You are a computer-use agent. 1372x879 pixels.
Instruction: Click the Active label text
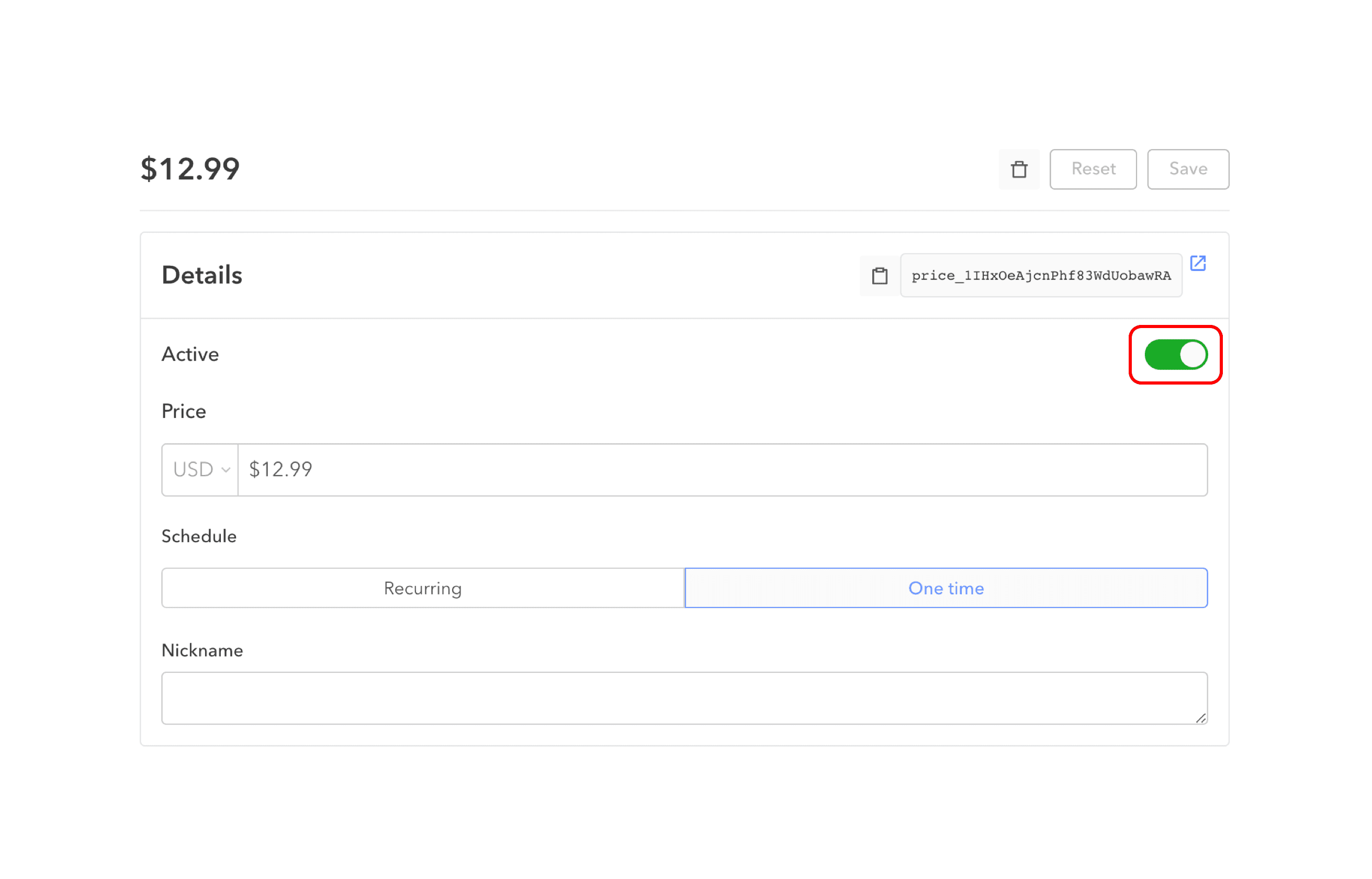(190, 354)
